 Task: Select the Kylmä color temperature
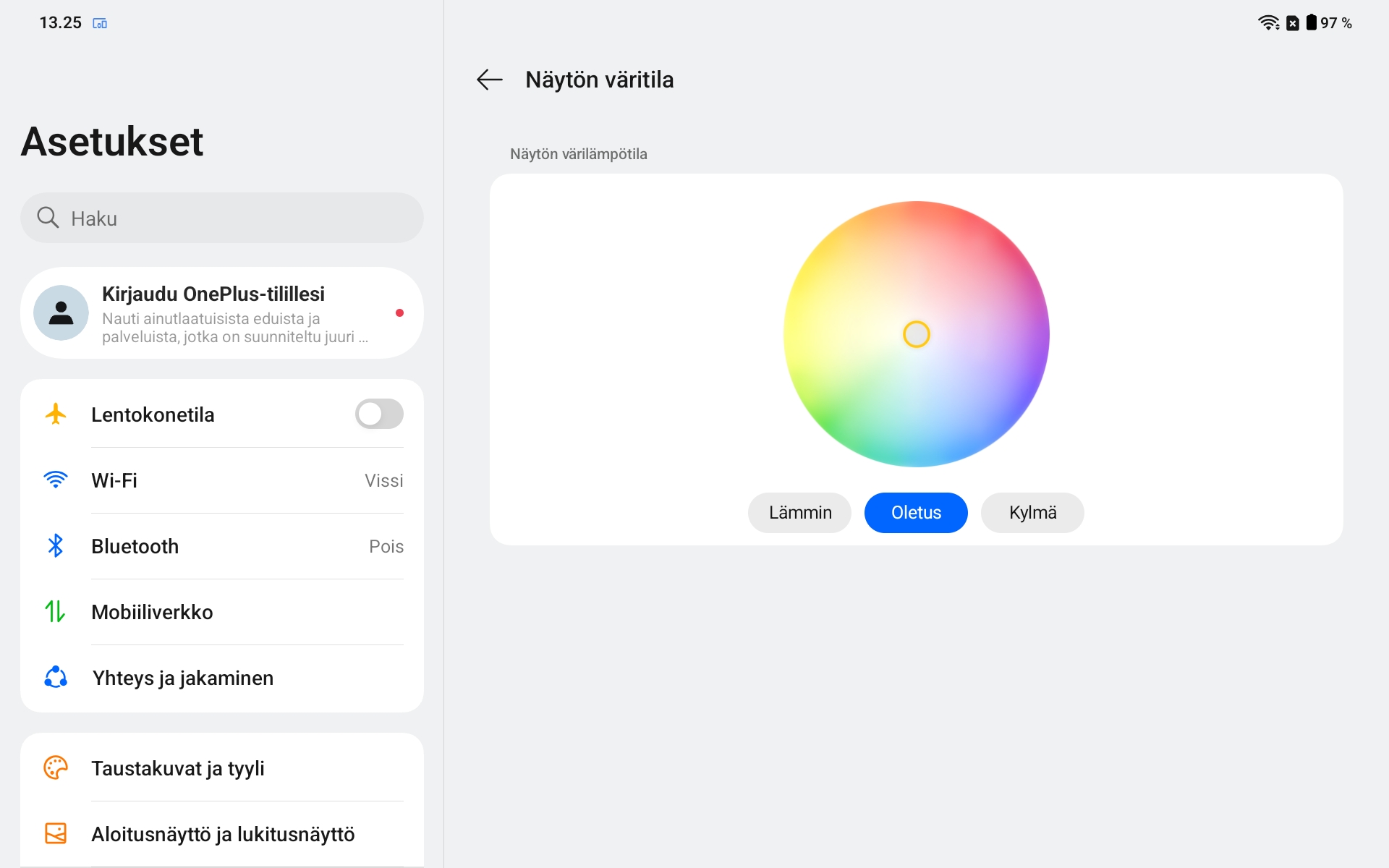[x=1032, y=513]
